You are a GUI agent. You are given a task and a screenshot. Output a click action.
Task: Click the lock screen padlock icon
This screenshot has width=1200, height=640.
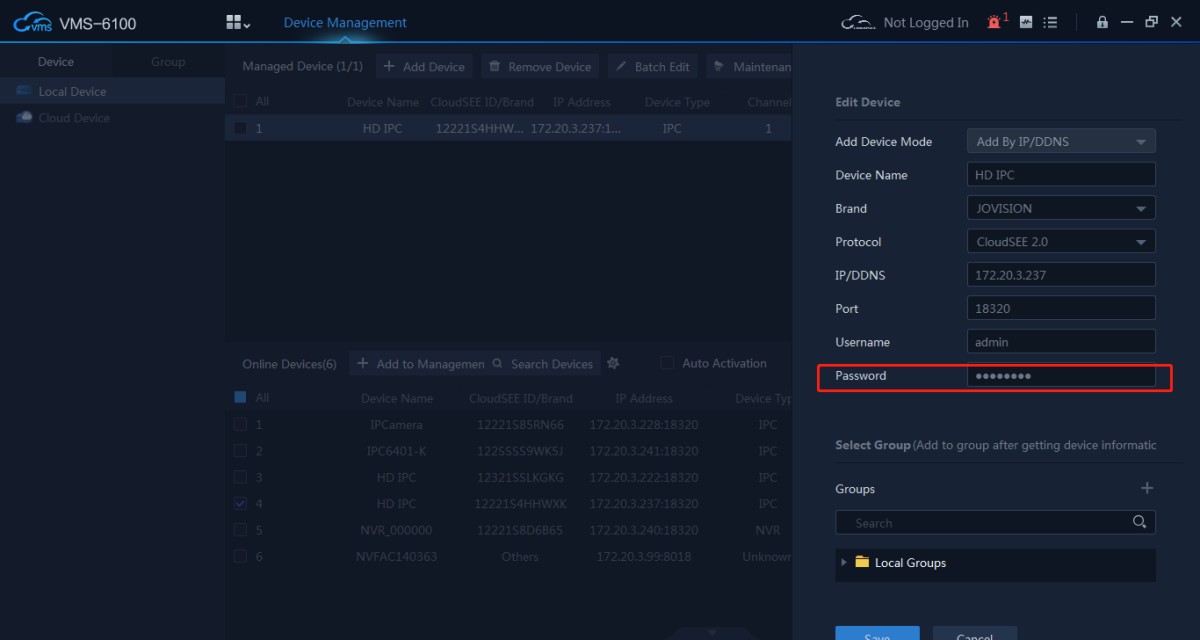tap(1102, 22)
